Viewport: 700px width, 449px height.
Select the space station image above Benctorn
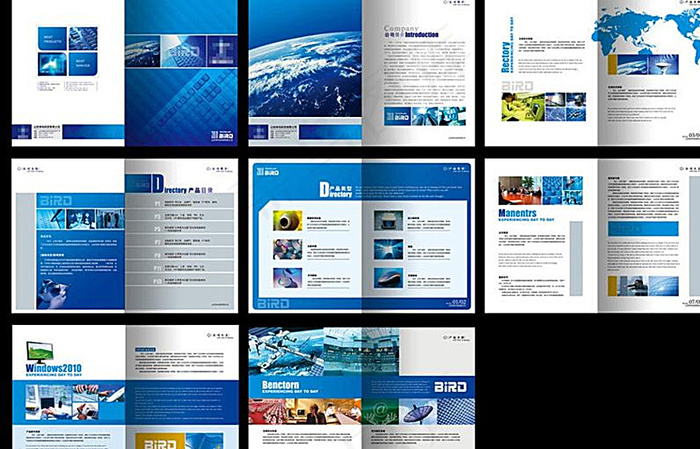coord(286,352)
